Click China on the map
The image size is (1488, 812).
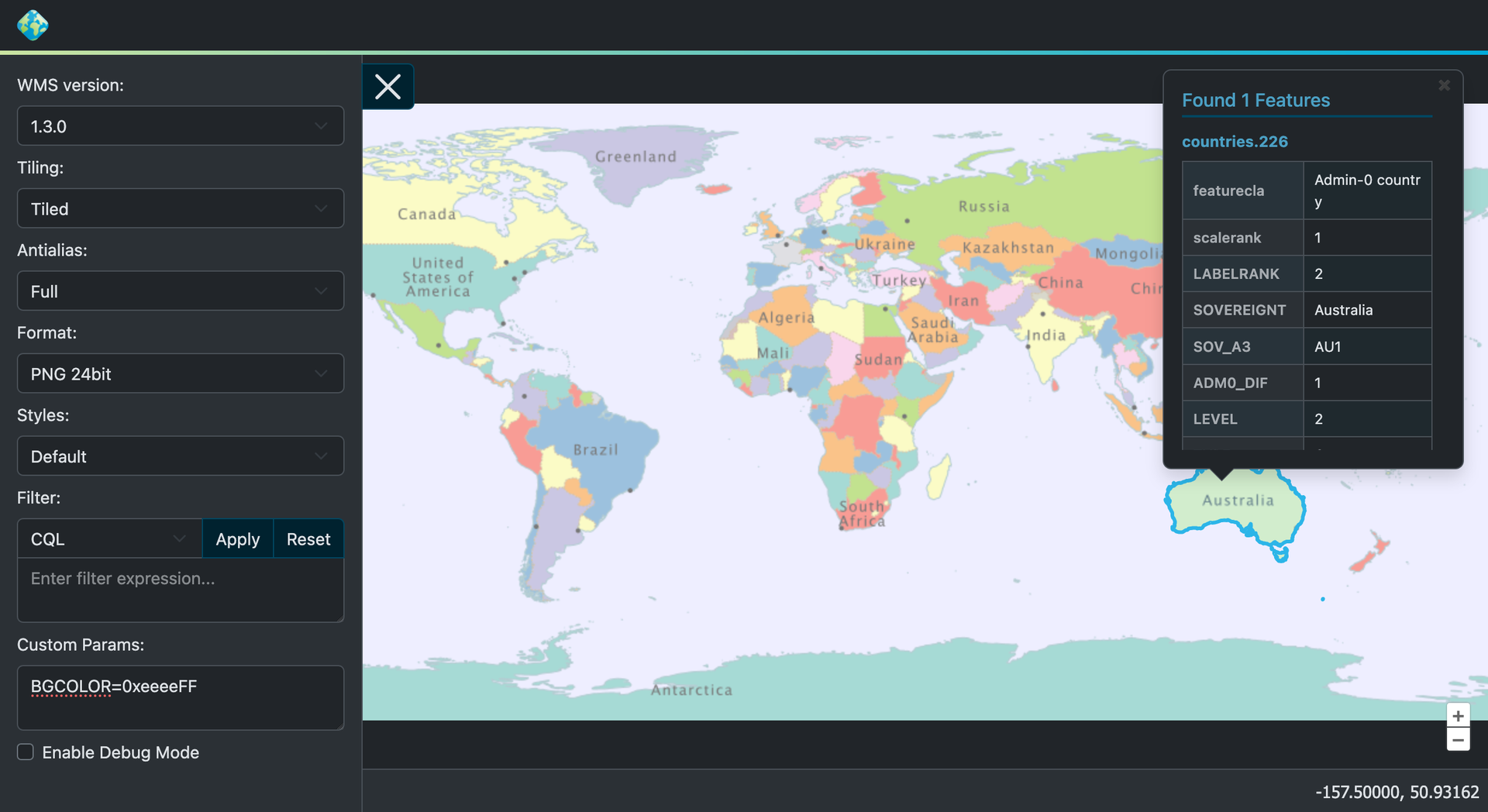[x=1061, y=283]
